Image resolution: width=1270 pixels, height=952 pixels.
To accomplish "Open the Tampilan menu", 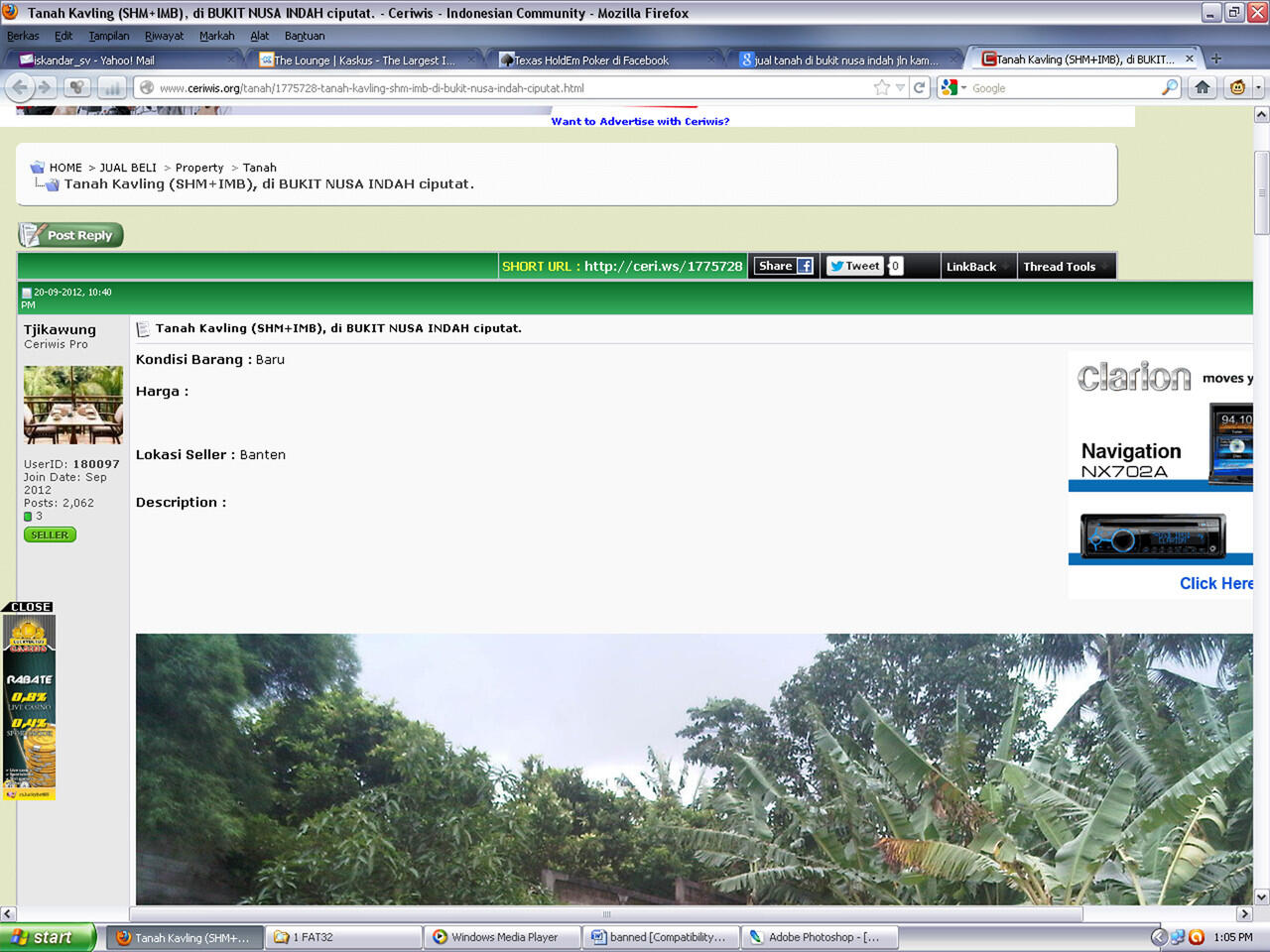I will pos(109,36).
